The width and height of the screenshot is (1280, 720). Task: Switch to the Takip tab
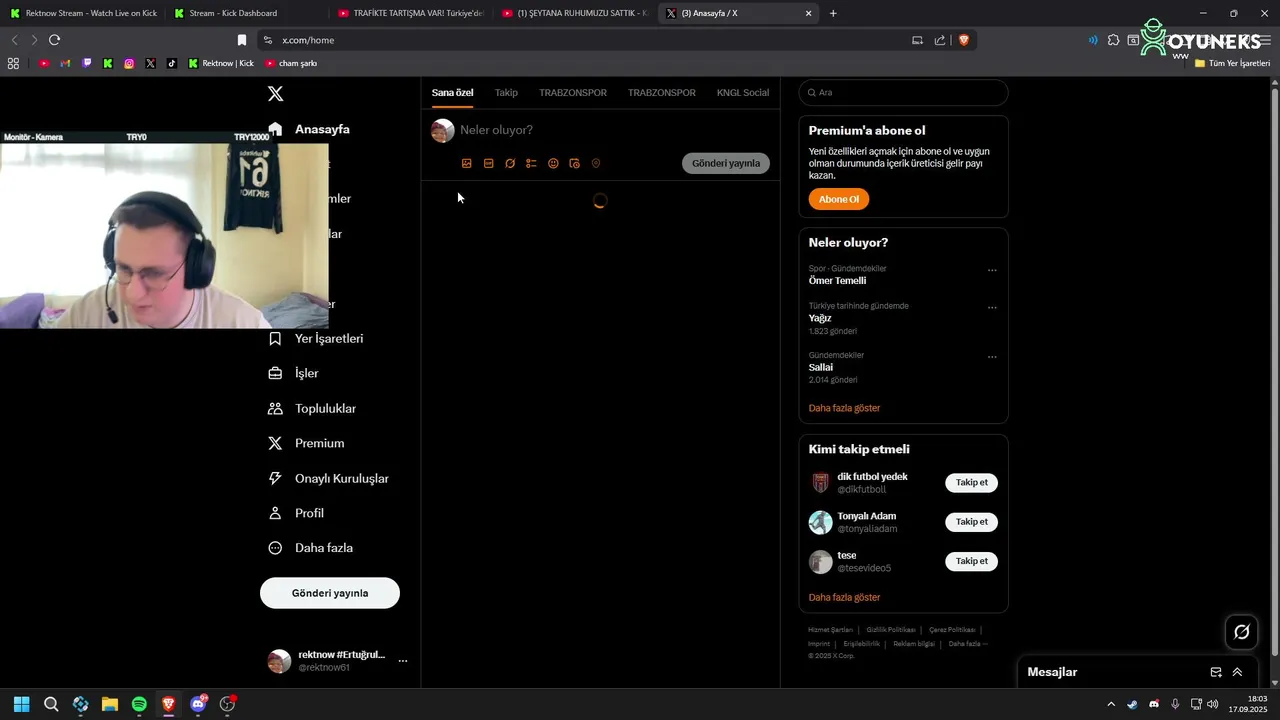[x=506, y=93]
